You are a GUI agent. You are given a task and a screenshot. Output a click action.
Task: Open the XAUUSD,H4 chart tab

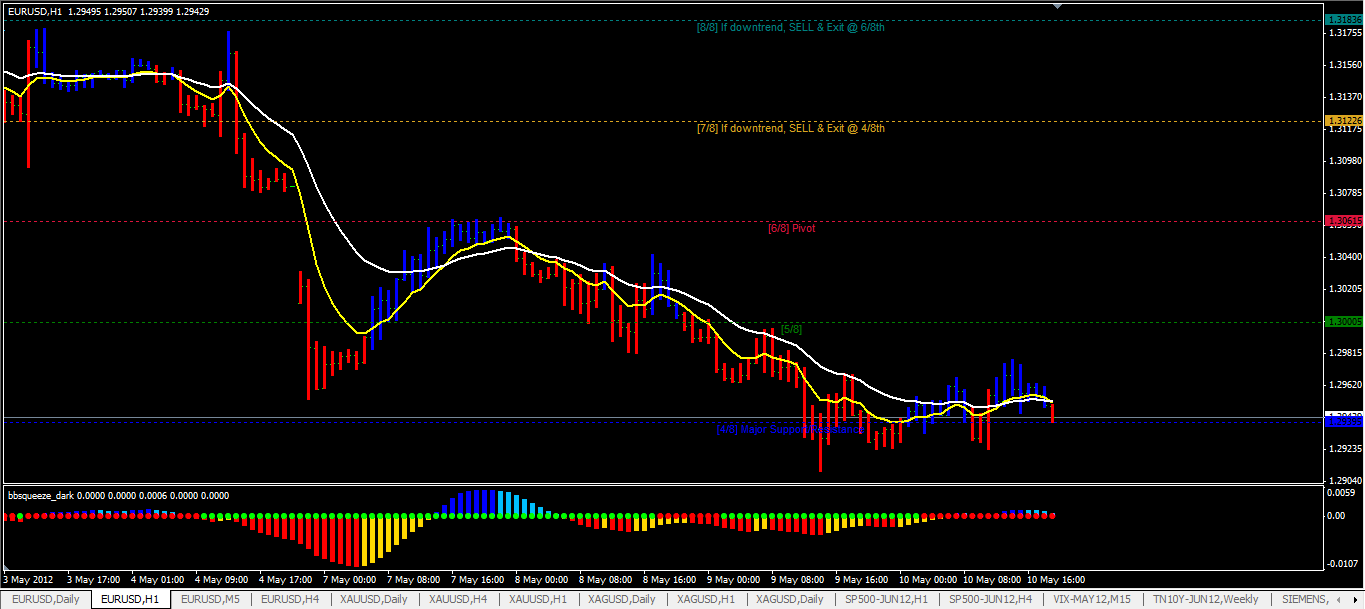click(457, 599)
